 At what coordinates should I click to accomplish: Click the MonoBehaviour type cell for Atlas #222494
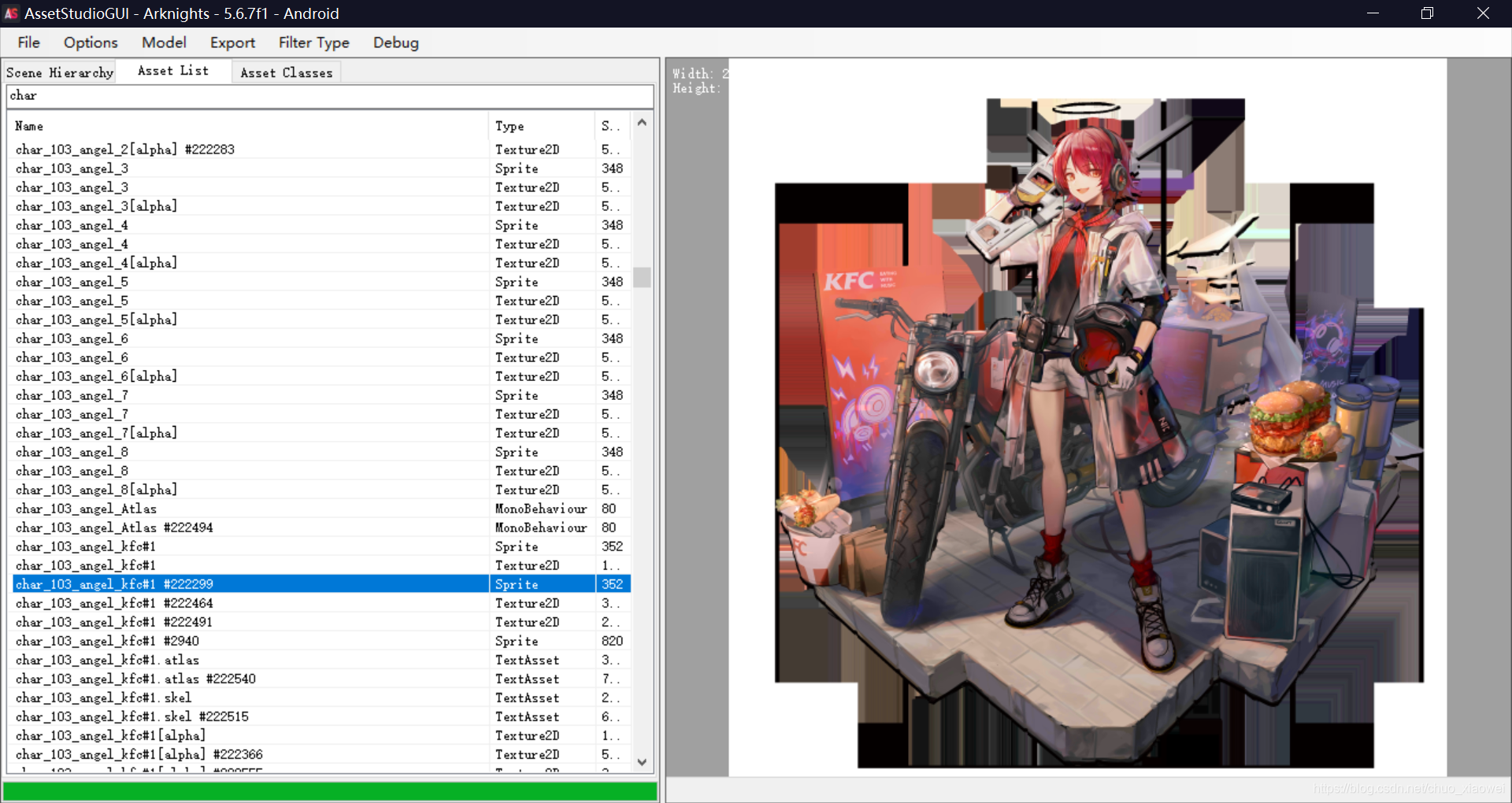[541, 527]
